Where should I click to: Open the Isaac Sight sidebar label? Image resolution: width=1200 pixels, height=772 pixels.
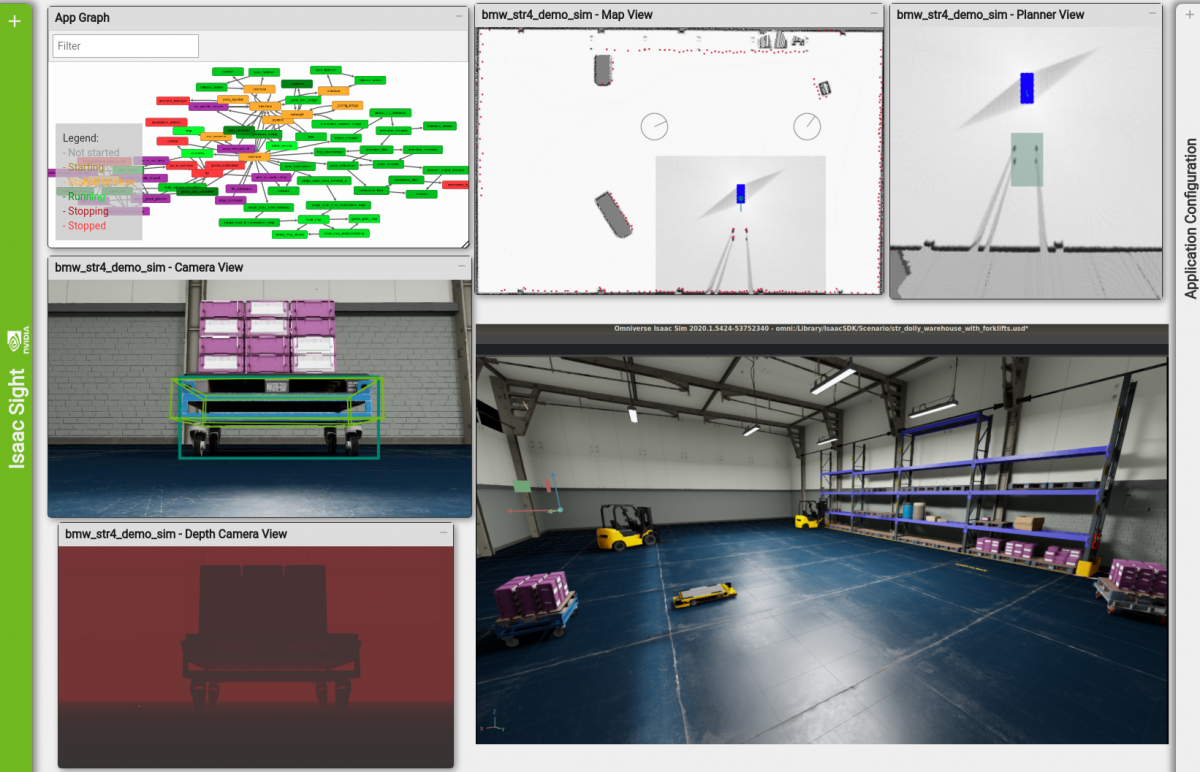pos(17,418)
